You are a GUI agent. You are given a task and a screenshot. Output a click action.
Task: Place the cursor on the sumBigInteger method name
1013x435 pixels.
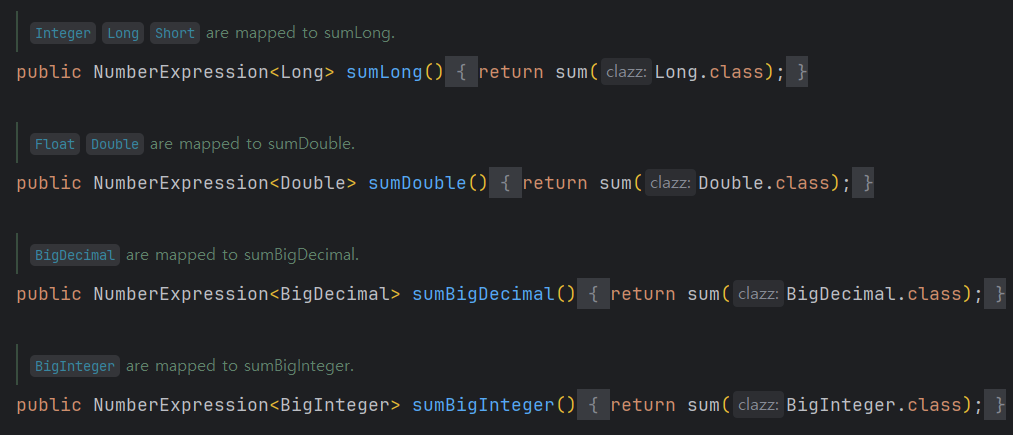click(x=483, y=405)
